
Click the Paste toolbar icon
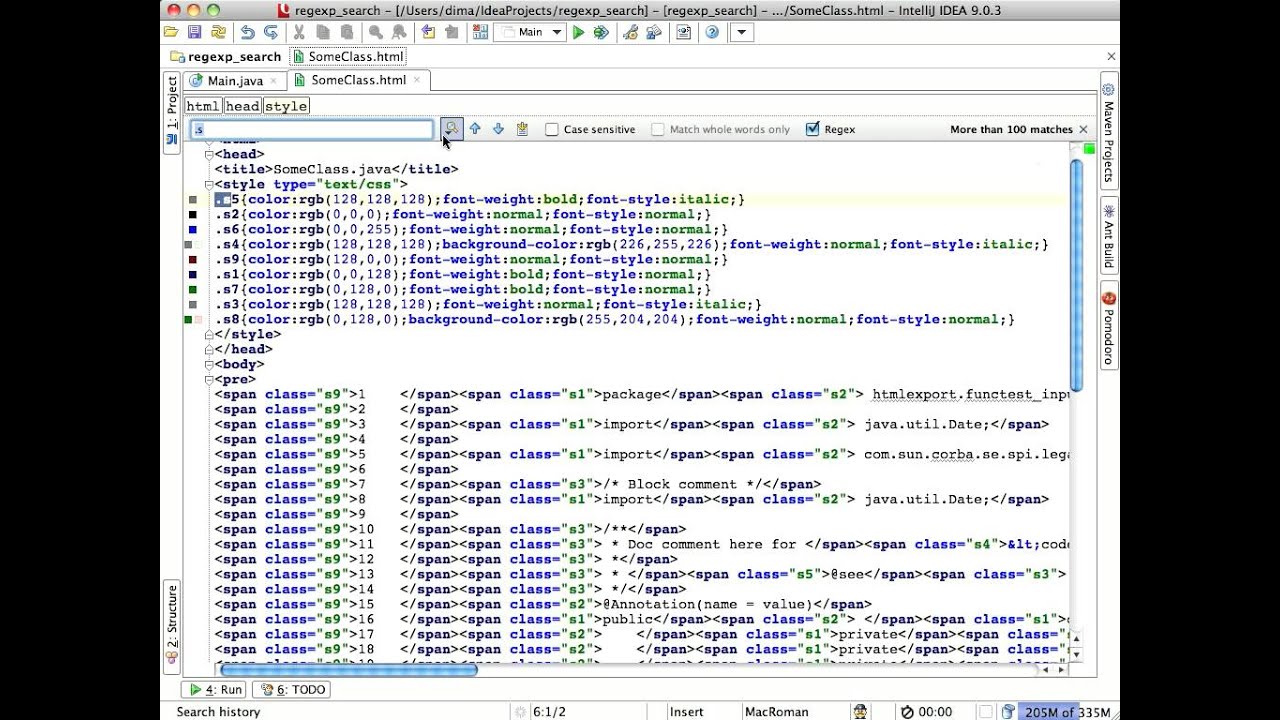tap(345, 32)
